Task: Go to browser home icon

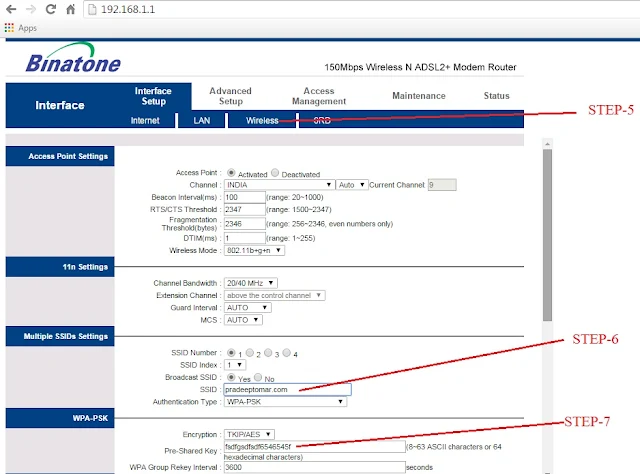Action: pyautogui.click(x=71, y=9)
